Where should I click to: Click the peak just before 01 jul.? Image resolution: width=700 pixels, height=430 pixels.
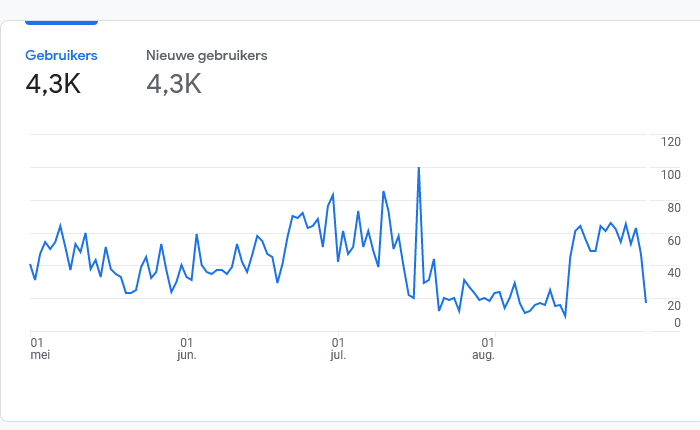pyautogui.click(x=333, y=194)
